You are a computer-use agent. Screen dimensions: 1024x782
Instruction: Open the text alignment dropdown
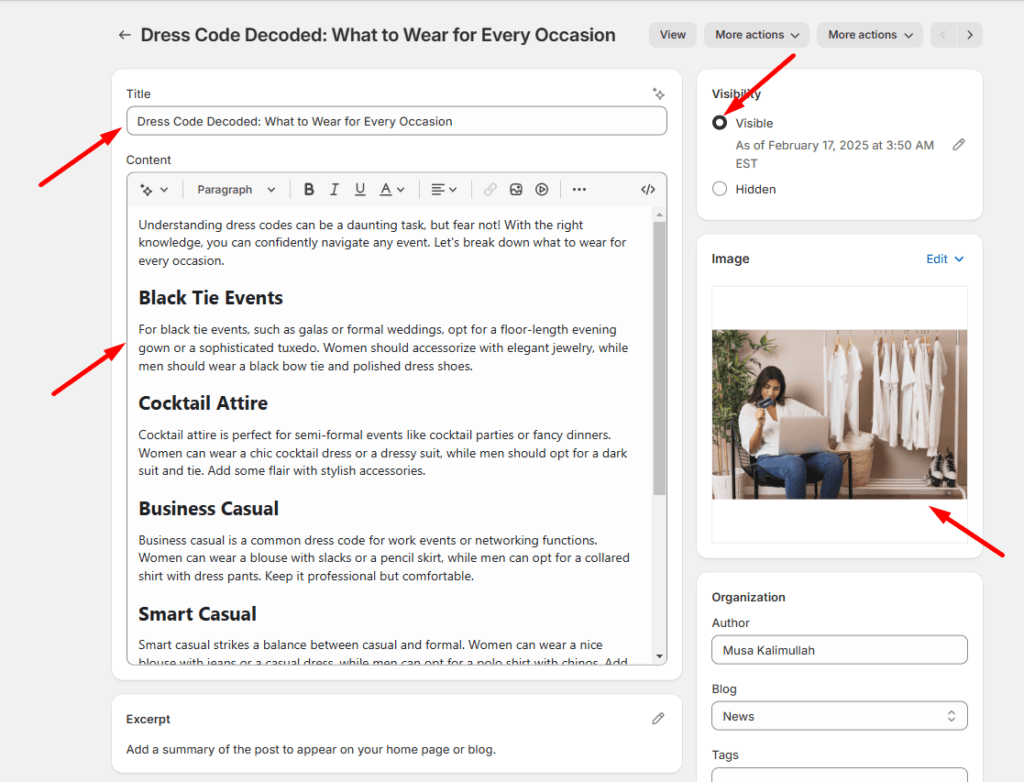click(x=443, y=189)
